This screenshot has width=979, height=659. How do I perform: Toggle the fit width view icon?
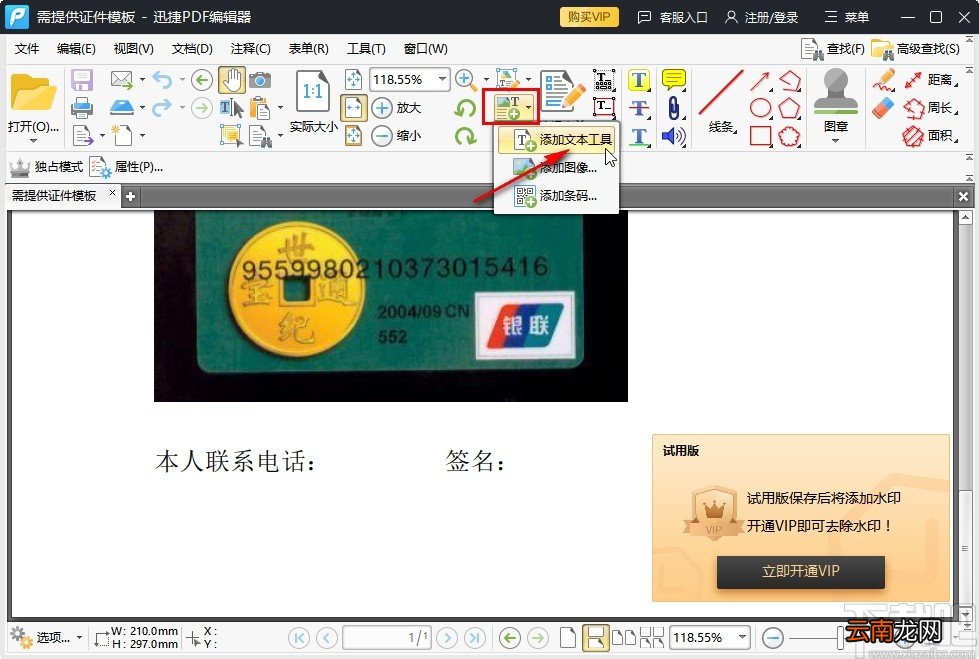353,107
